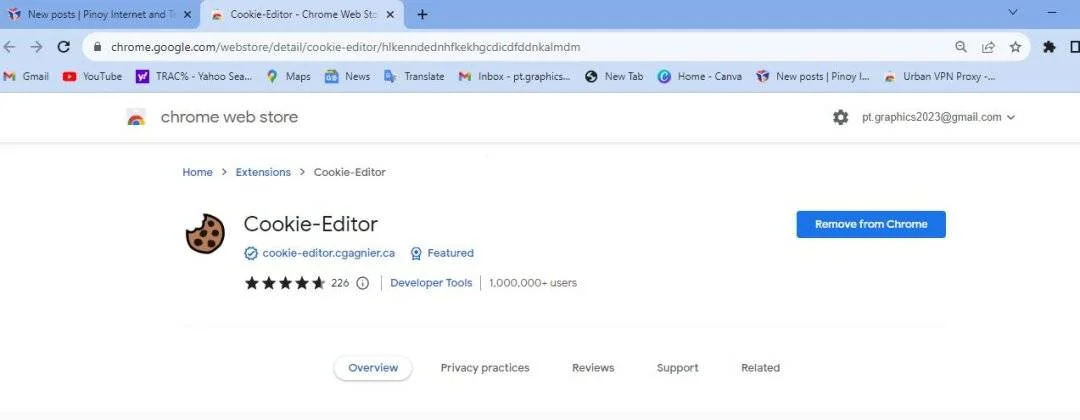This screenshot has height=420, width=1080.
Task: Open the Translate bookmark
Action: [x=414, y=76]
